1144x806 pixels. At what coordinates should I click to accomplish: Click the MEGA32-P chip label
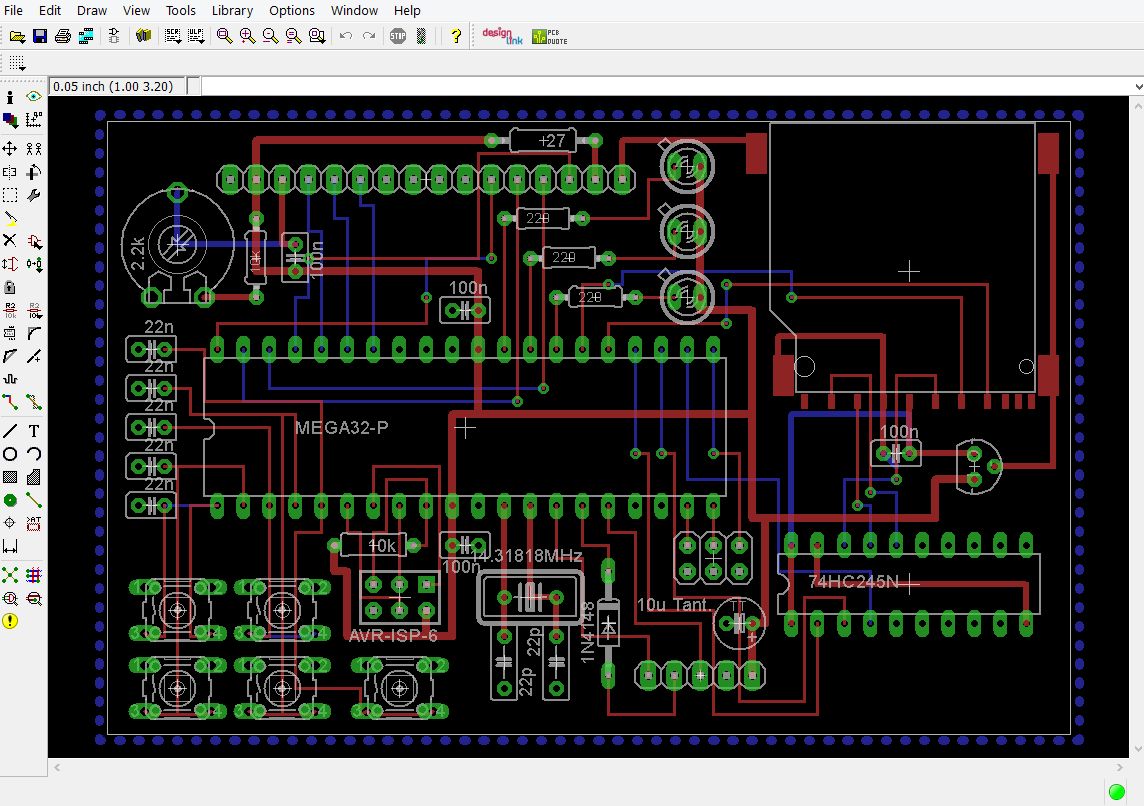pos(341,427)
